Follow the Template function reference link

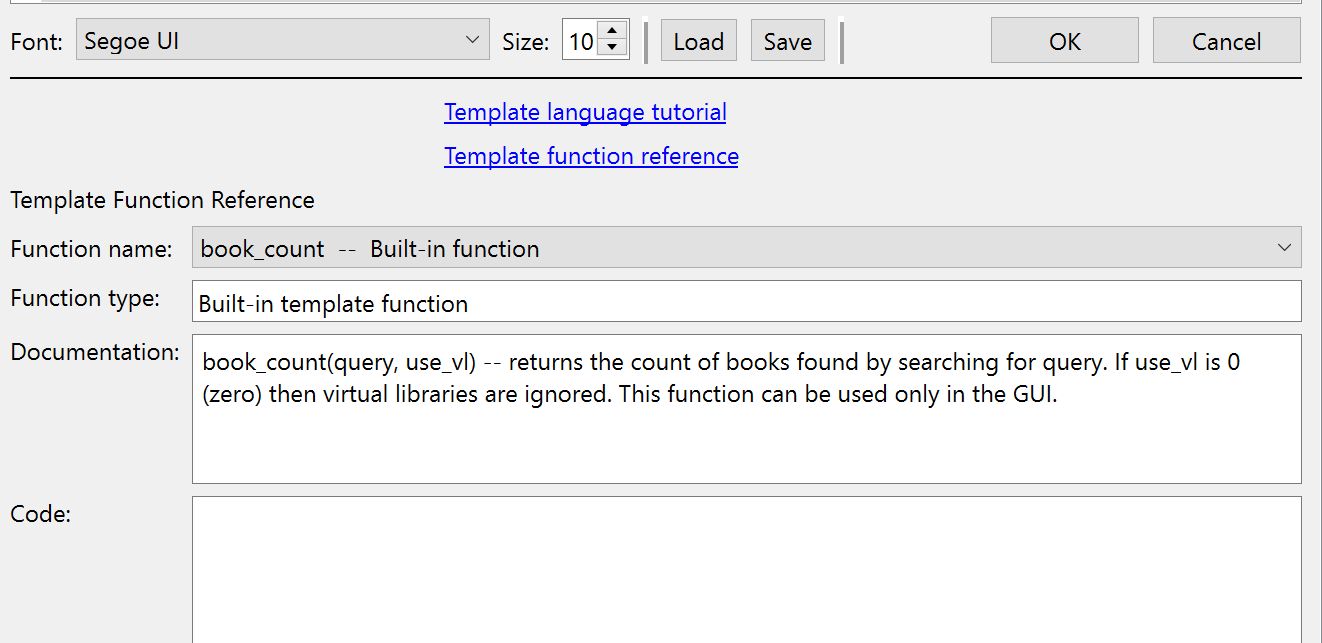591,156
